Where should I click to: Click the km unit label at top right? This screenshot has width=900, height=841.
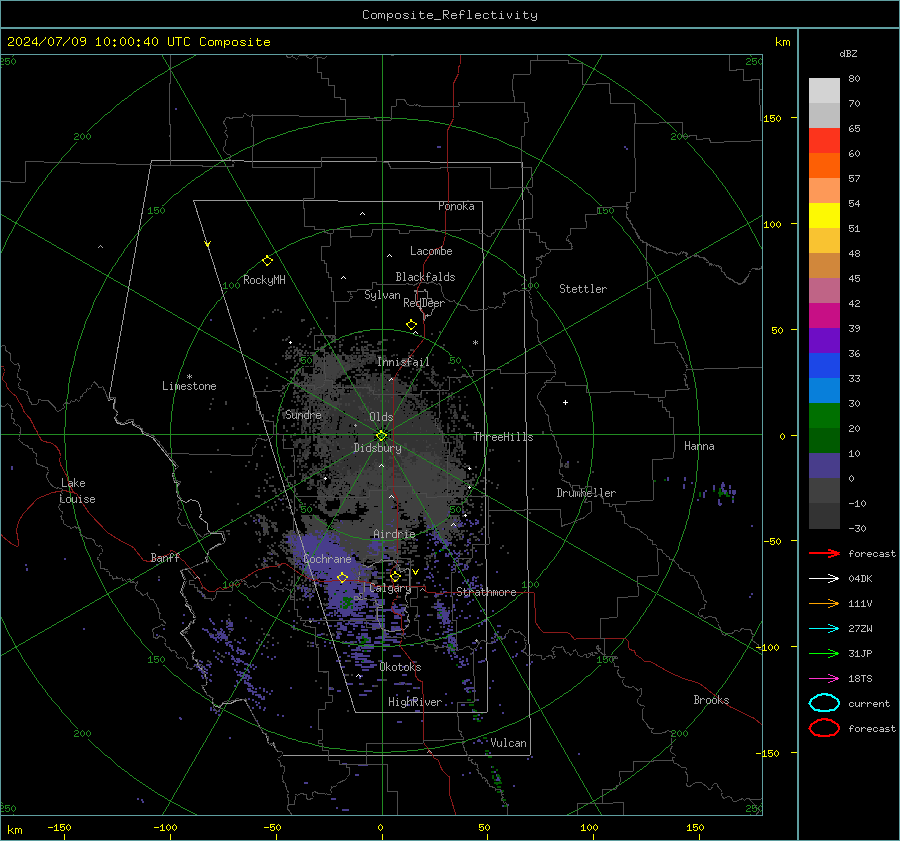point(782,42)
